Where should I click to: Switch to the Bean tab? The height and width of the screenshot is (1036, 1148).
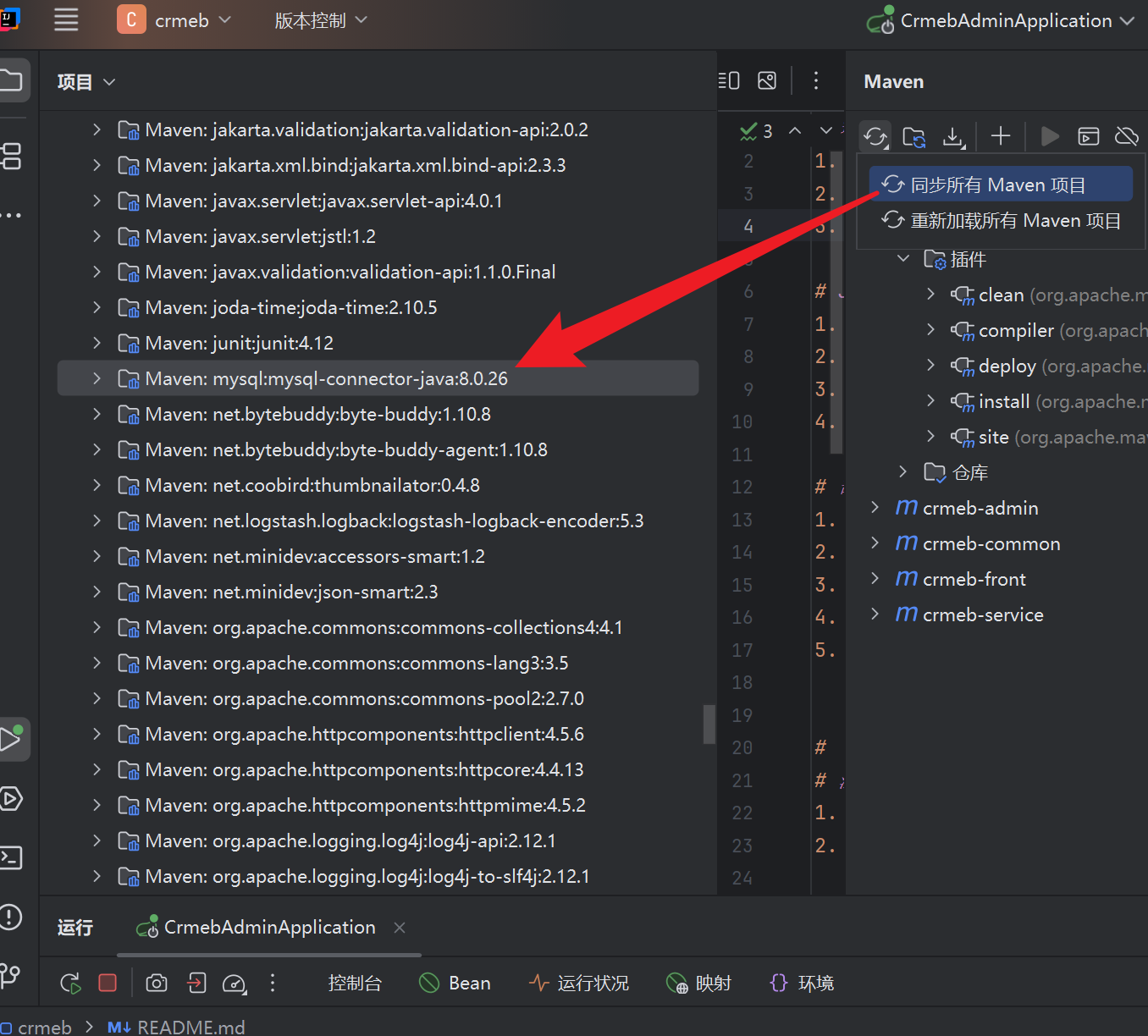coord(455,983)
